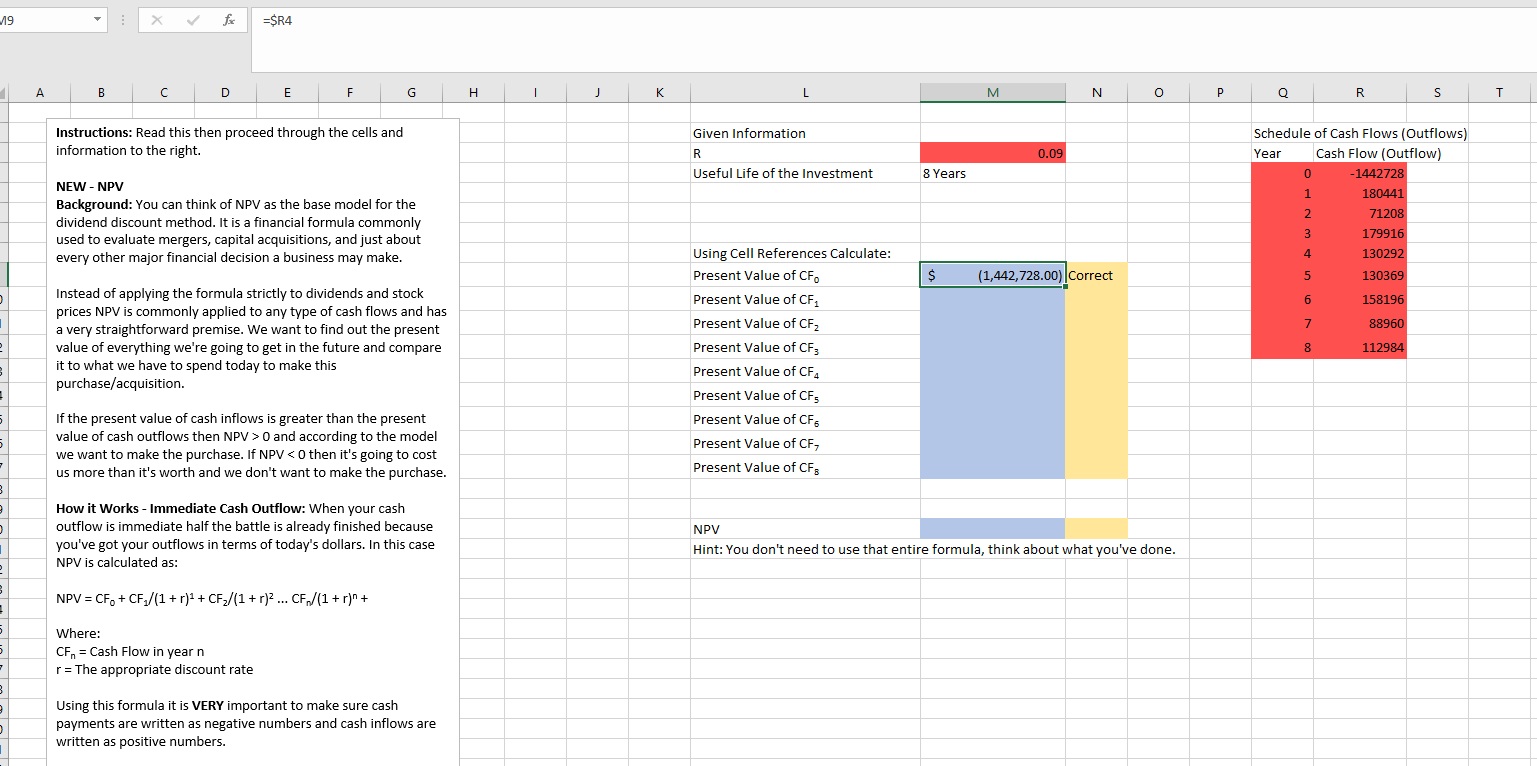1537x766 pixels.
Task: Select the cash flow cell 158196
Action: pyautogui.click(x=1360, y=299)
